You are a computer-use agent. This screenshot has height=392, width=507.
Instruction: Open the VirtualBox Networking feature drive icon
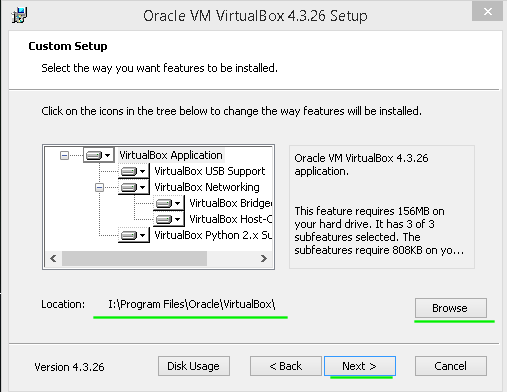[x=133, y=187]
